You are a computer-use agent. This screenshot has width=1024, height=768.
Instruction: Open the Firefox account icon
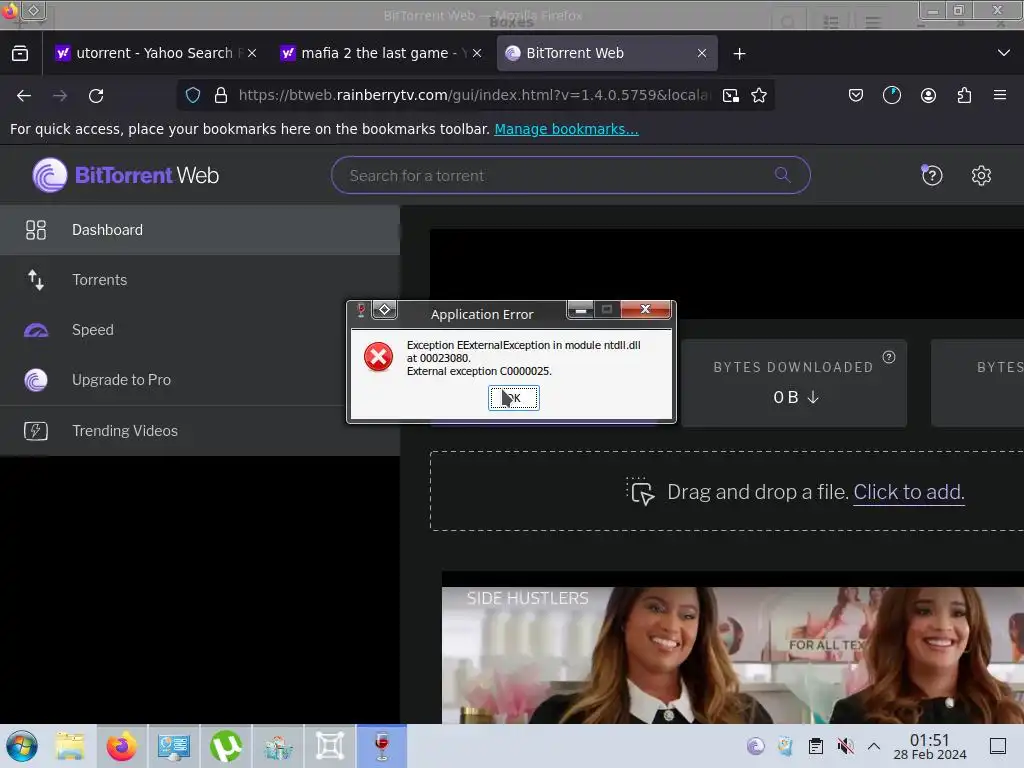tap(928, 95)
